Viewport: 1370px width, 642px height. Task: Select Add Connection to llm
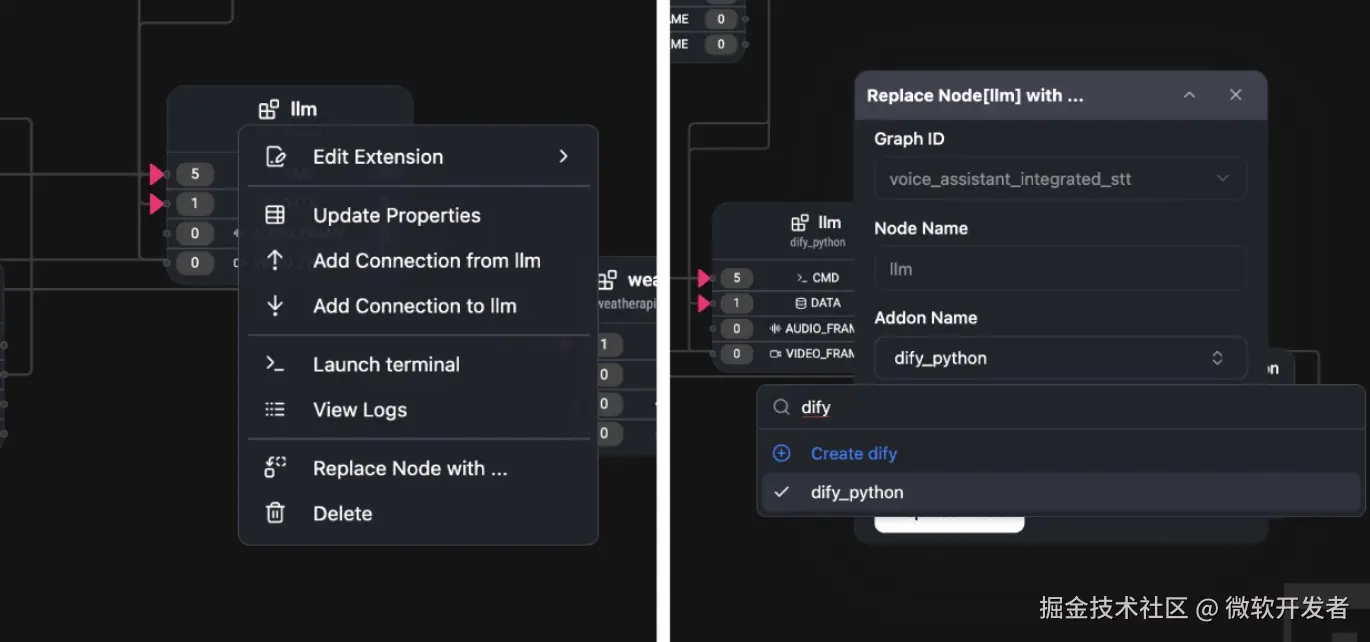tap(418, 306)
